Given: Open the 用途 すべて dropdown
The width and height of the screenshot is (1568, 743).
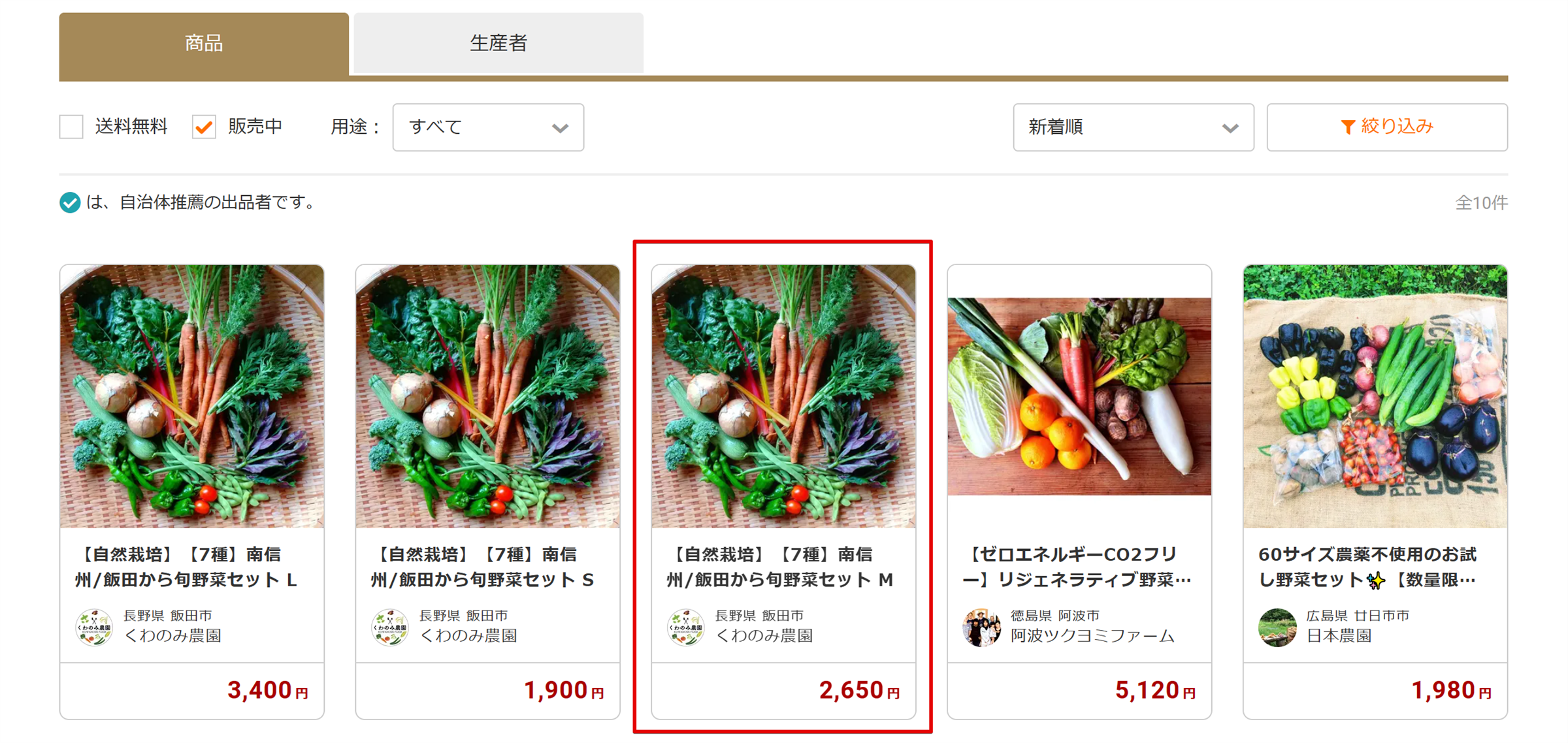Looking at the screenshot, I should tap(488, 127).
